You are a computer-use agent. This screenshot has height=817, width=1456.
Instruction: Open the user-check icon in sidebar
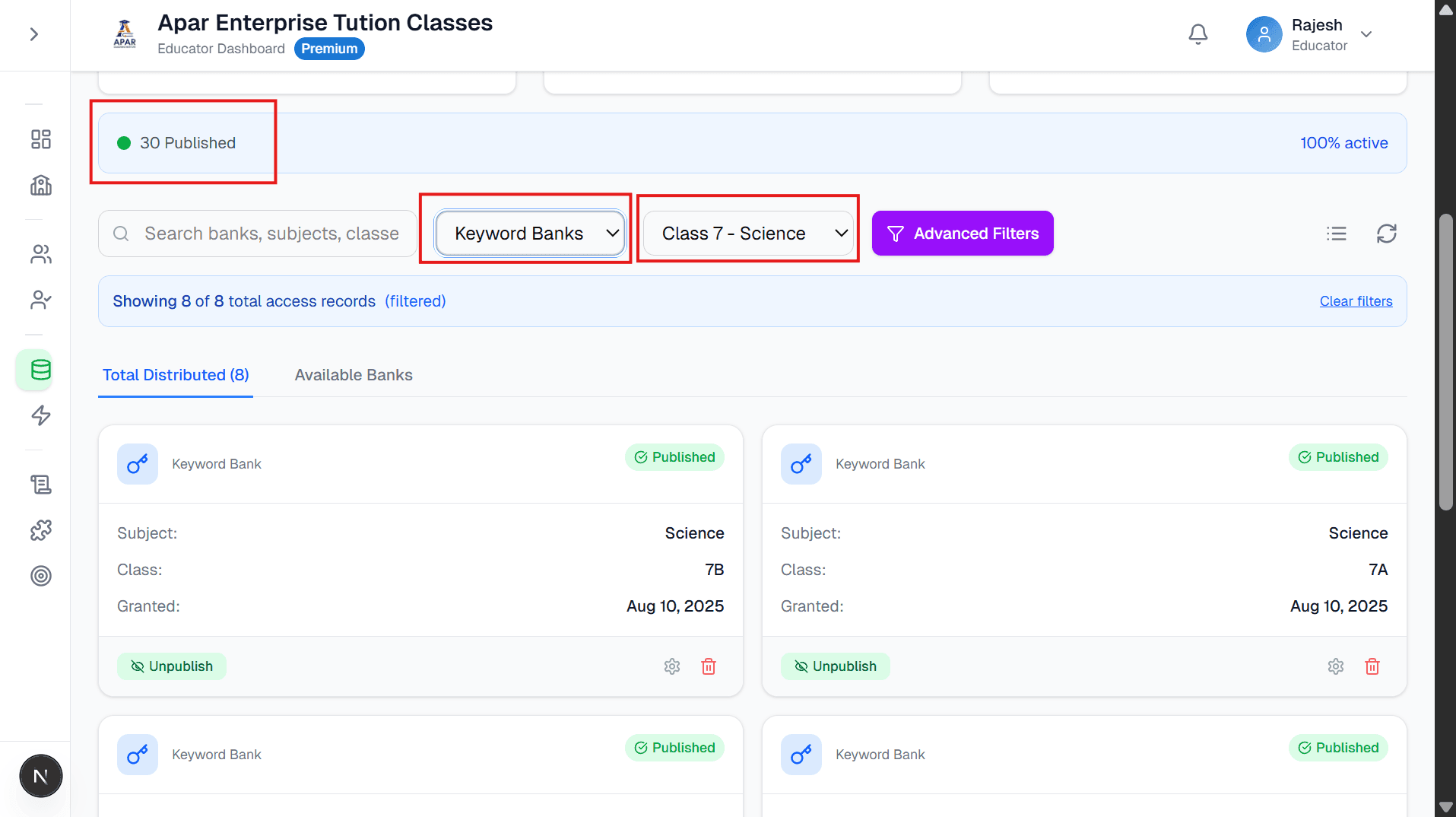click(x=41, y=300)
